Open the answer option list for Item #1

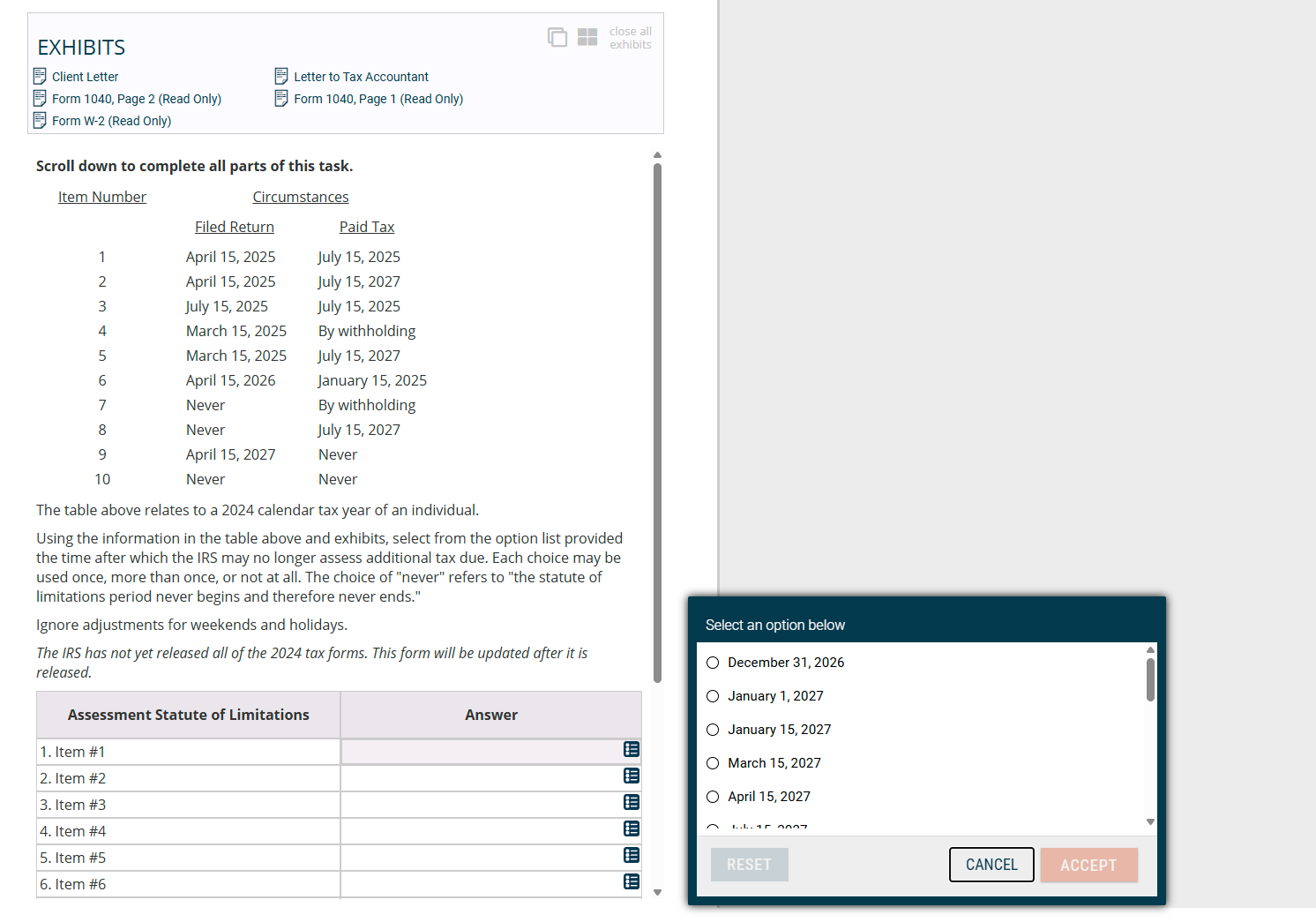[631, 749]
